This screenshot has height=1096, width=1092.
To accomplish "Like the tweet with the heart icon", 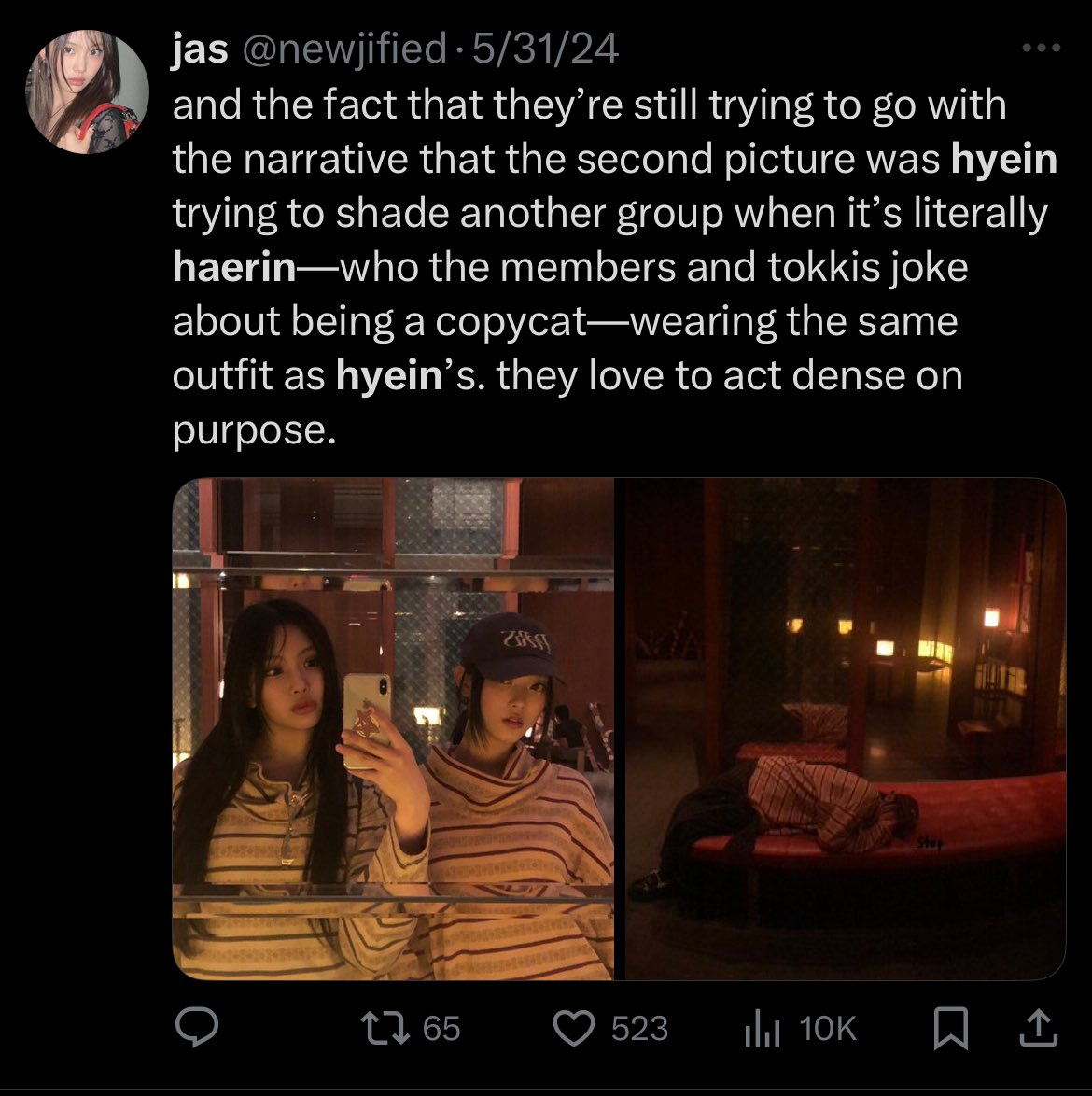I will (x=574, y=1028).
